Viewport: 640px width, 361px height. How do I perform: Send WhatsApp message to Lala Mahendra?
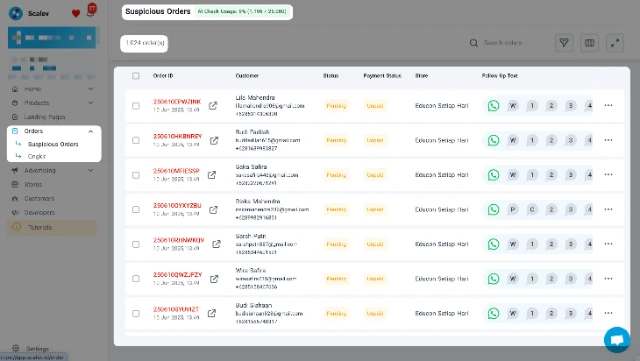click(x=493, y=106)
